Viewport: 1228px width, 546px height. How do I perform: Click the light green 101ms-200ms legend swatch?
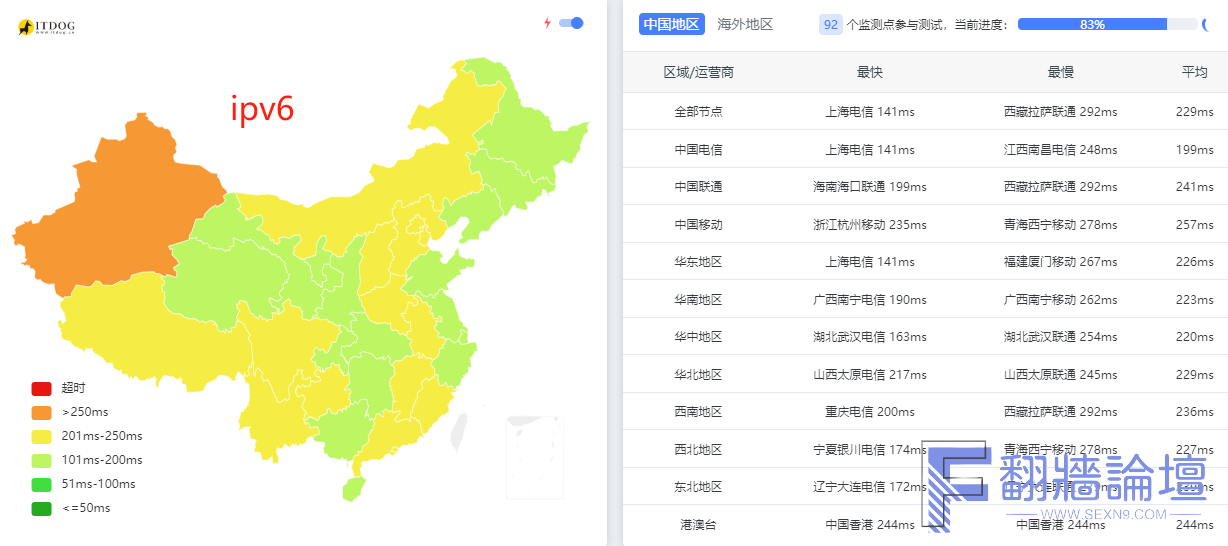[x=41, y=460]
